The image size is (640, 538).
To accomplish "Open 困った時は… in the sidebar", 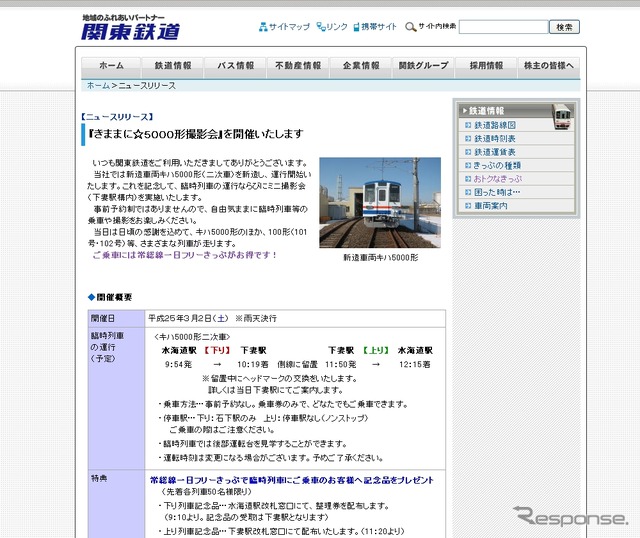I will coord(497,192).
